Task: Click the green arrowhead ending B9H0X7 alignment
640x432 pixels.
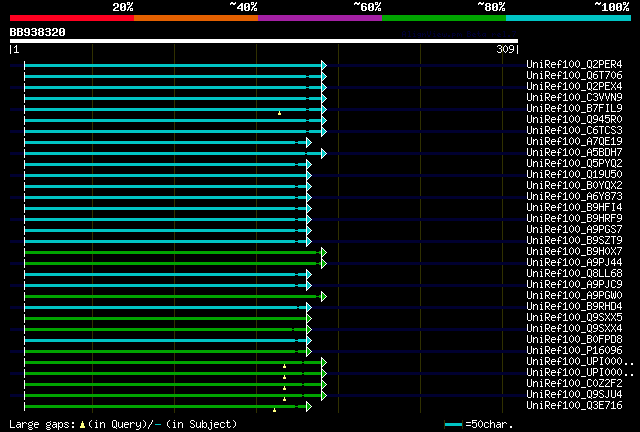Action: pyautogui.click(x=324, y=253)
